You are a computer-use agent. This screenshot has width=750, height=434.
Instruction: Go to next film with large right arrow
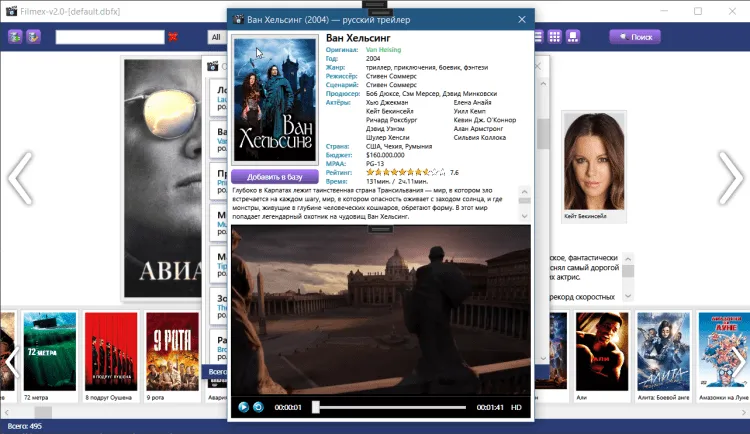click(731, 178)
